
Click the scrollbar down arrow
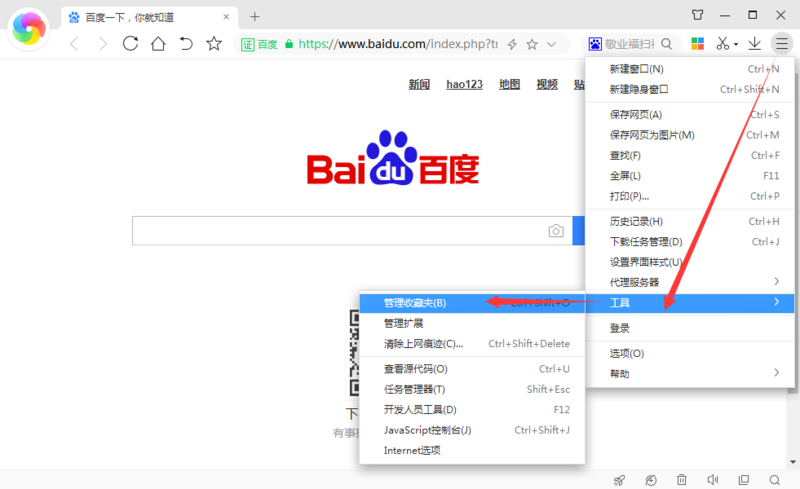click(x=793, y=462)
